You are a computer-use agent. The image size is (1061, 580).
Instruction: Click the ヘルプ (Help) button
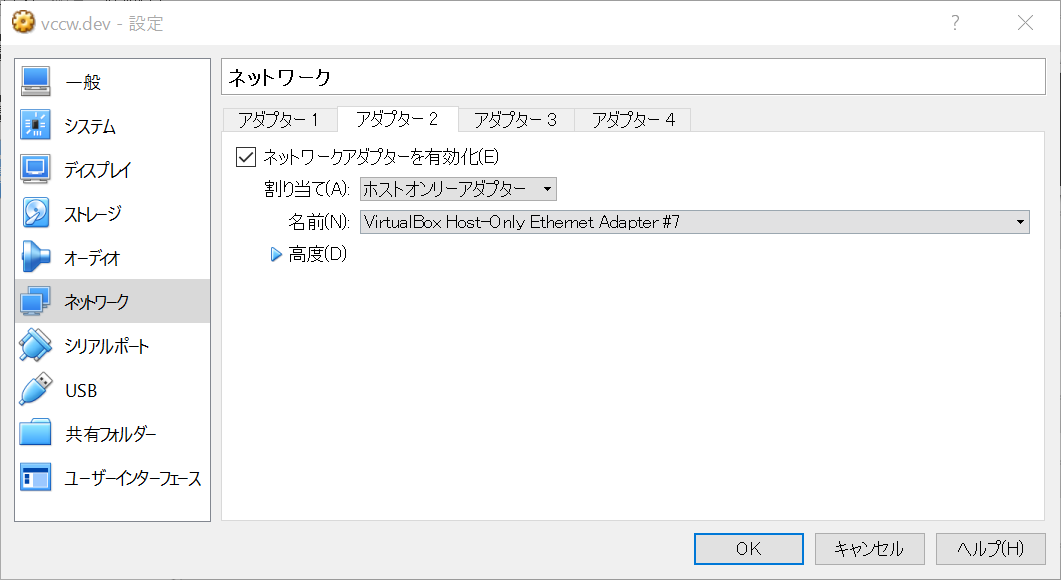[x=991, y=548]
